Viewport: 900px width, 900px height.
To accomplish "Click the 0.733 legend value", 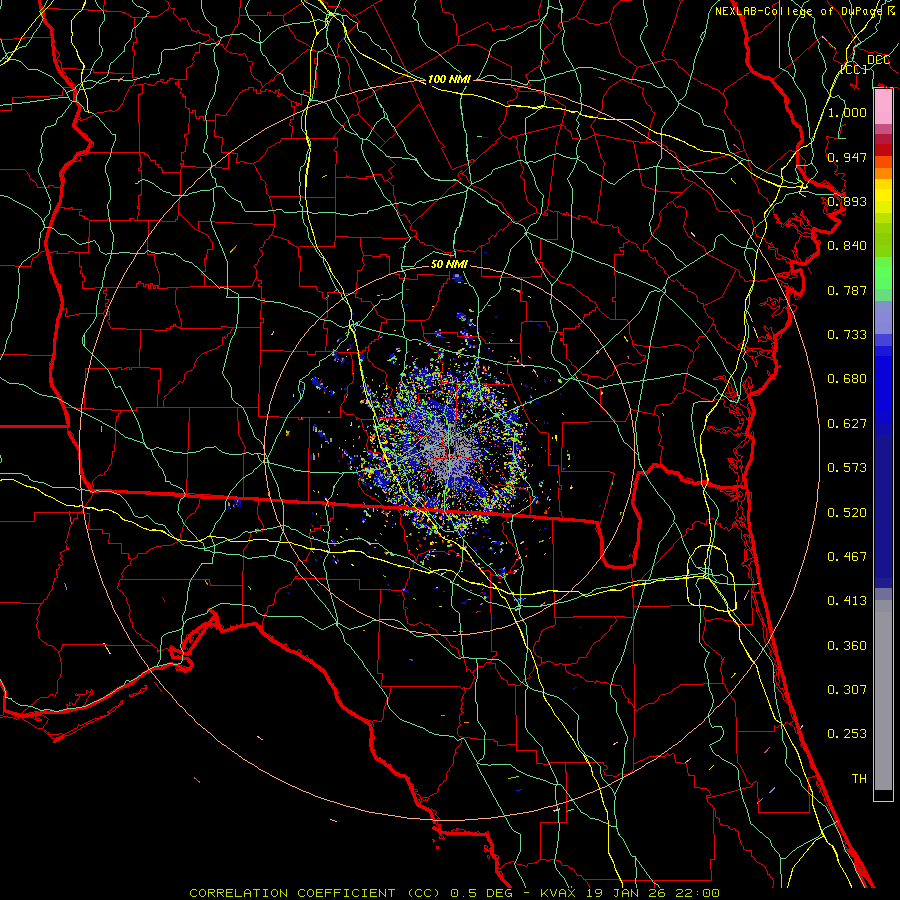I will point(847,335).
